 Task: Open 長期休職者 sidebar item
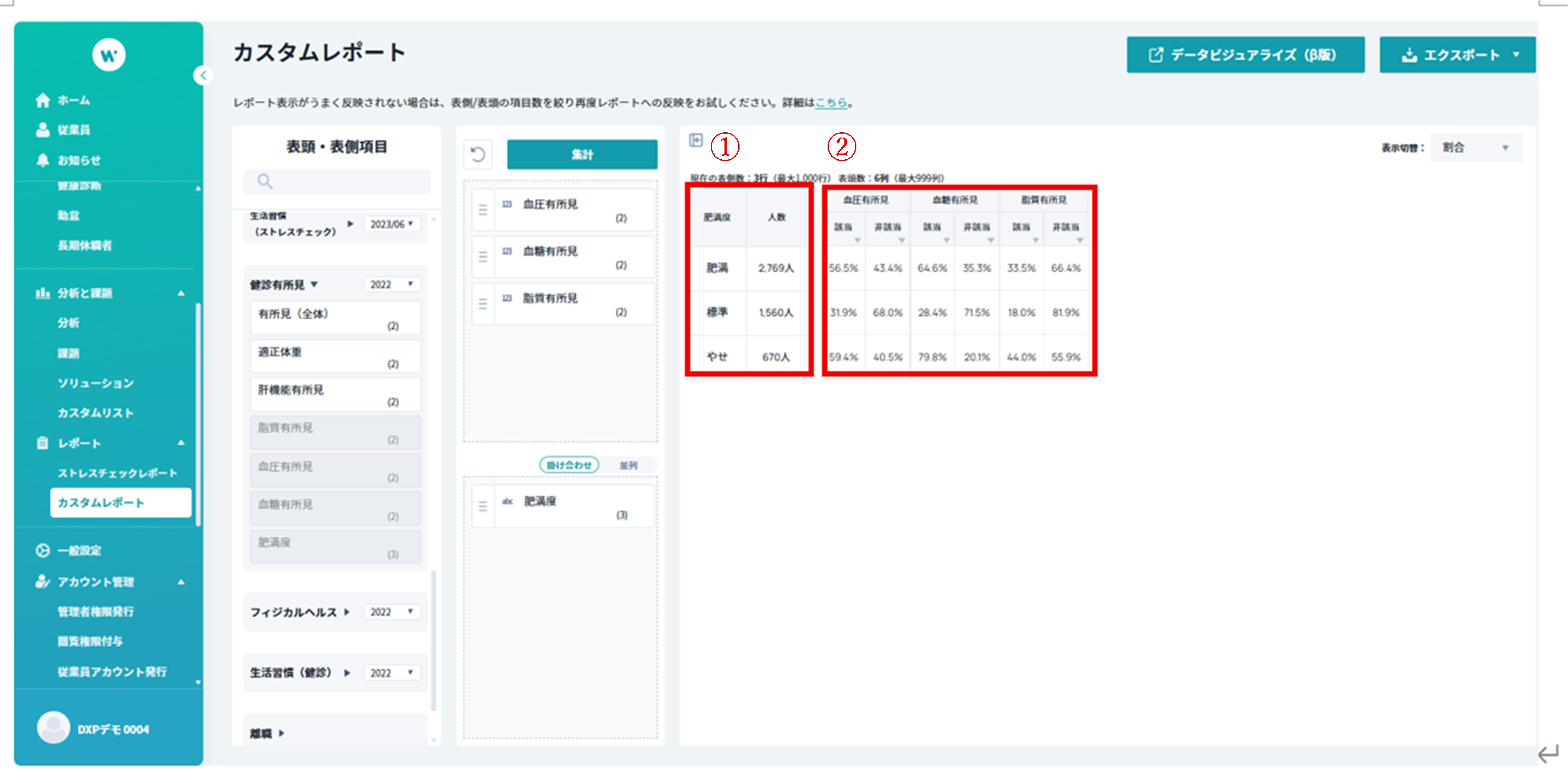[85, 245]
